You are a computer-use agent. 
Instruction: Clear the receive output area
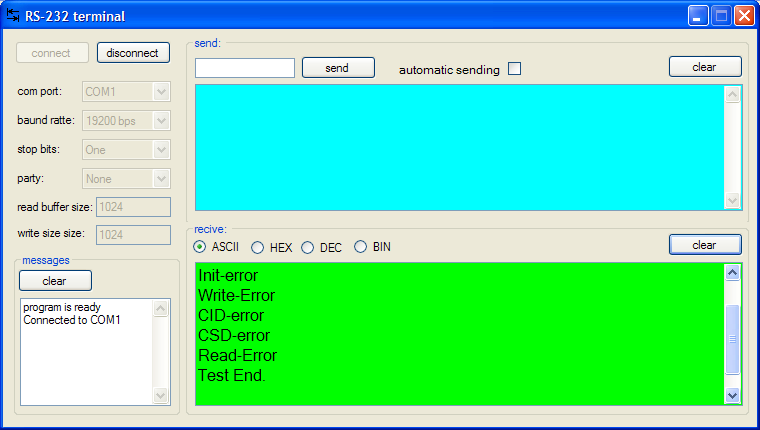click(705, 245)
